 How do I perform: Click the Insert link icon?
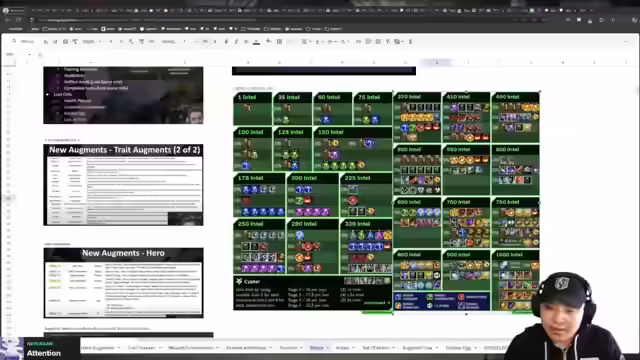click(358, 42)
